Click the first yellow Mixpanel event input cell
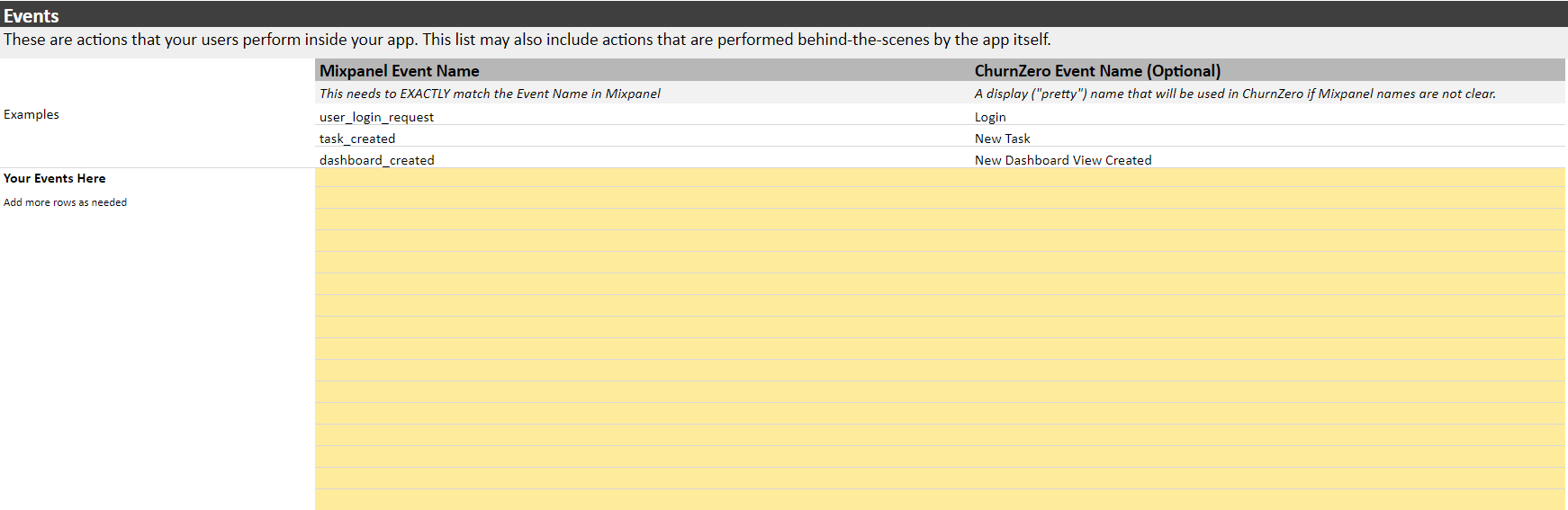The image size is (1568, 510). click(643, 178)
